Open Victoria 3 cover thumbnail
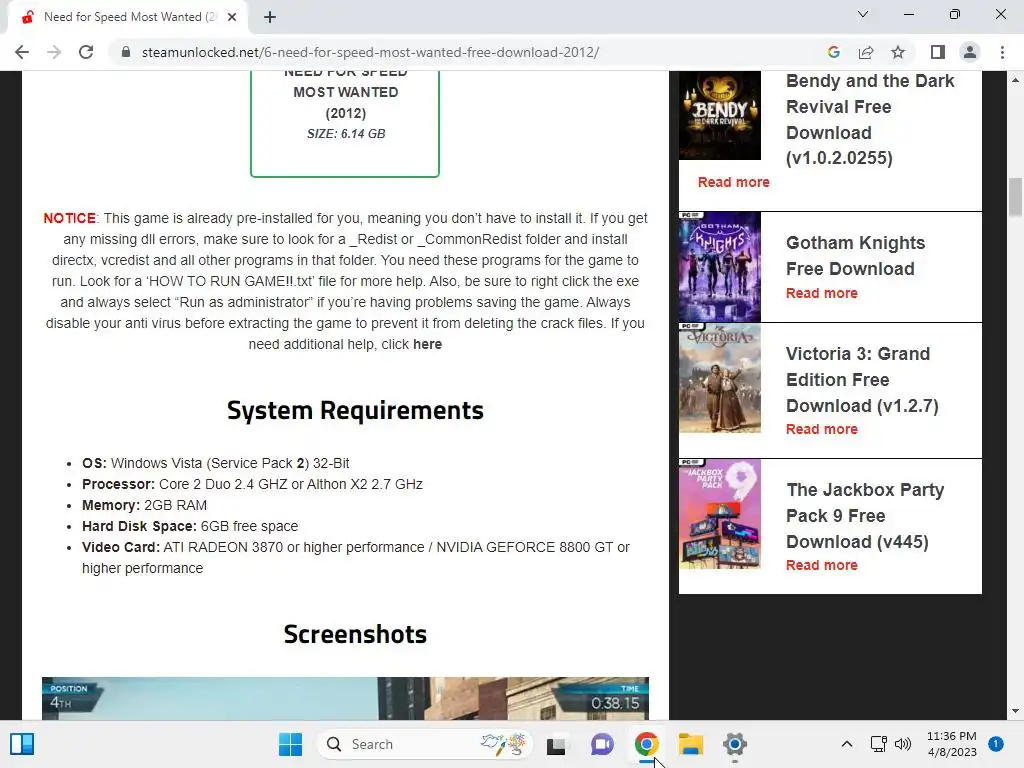 point(720,378)
